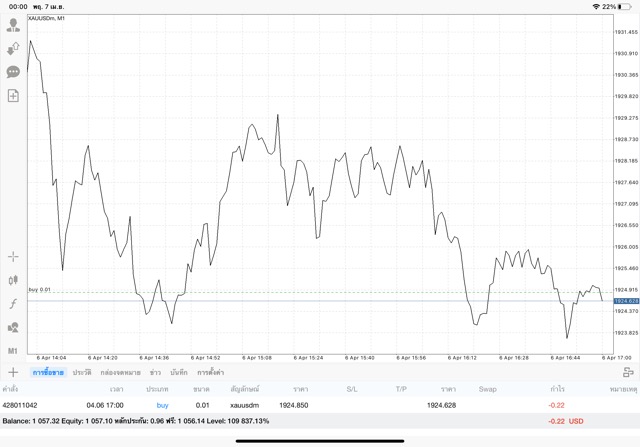Open the การตั้งค่า settings tab
The width and height of the screenshot is (640, 447).
pyautogui.click(x=210, y=372)
